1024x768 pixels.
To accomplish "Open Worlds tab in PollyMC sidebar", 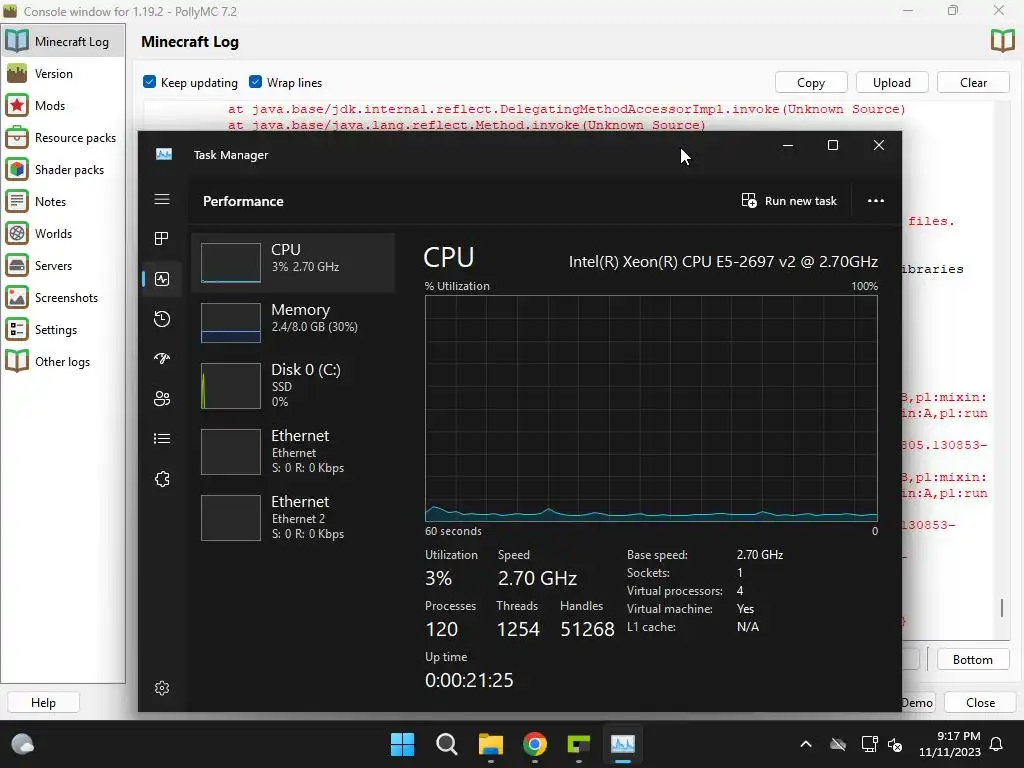I will point(63,234).
